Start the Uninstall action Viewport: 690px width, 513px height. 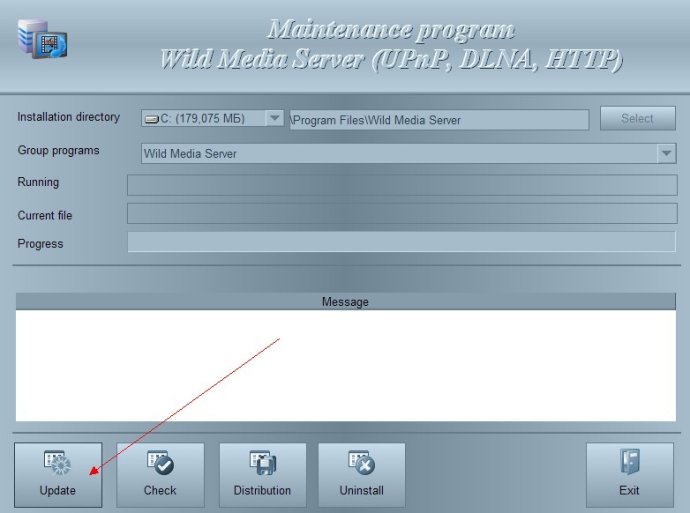362,475
